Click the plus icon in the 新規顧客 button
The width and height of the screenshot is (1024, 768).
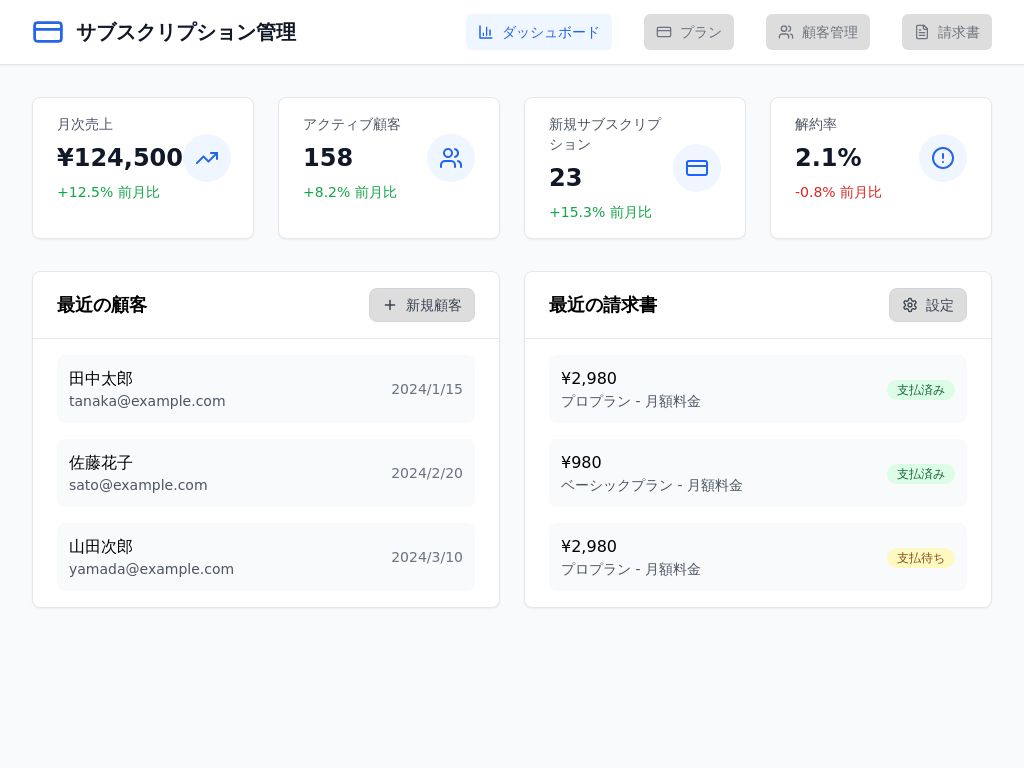coord(390,305)
